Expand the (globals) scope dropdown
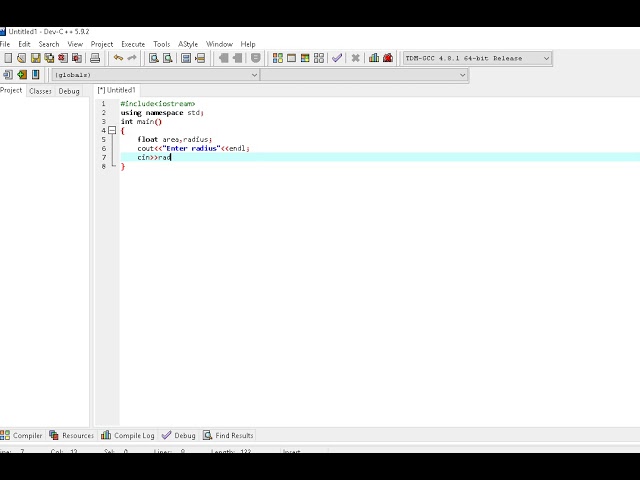 pyautogui.click(x=155, y=75)
